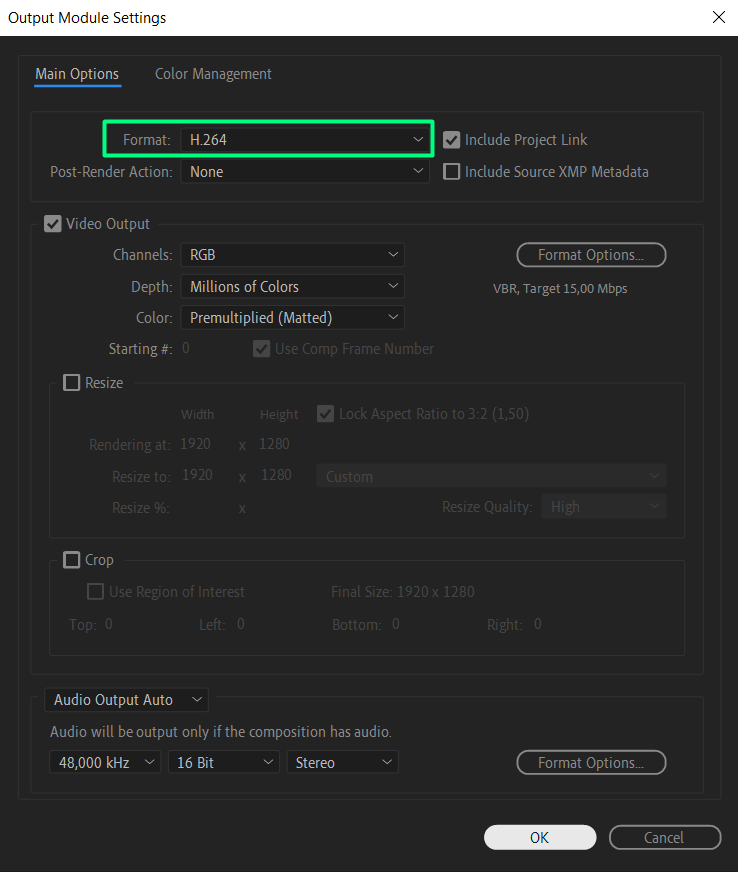
Task: Open the Color dropdown Premultiplied (Matted)
Action: pyautogui.click(x=292, y=318)
